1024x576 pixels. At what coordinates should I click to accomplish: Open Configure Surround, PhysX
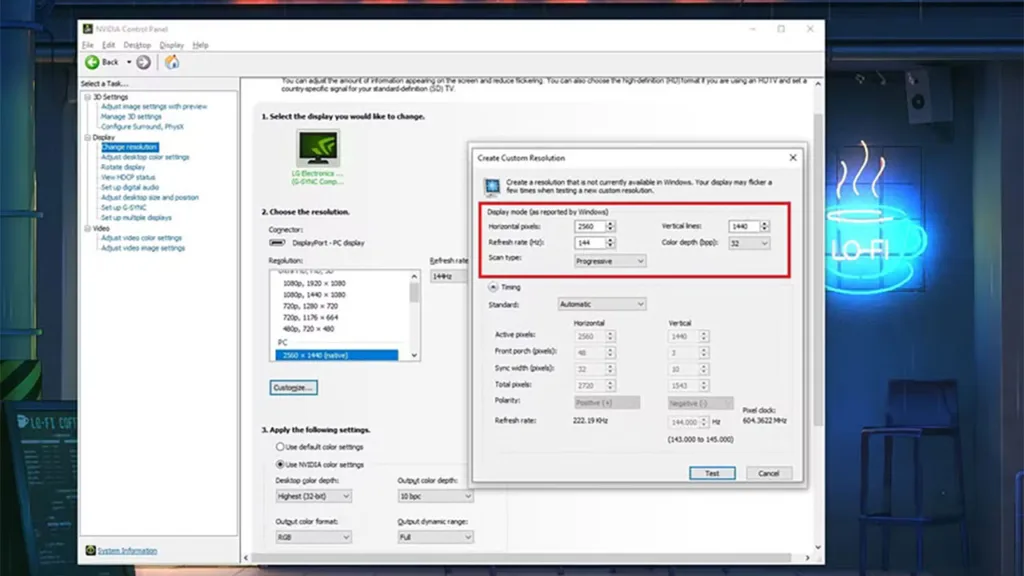(142, 127)
